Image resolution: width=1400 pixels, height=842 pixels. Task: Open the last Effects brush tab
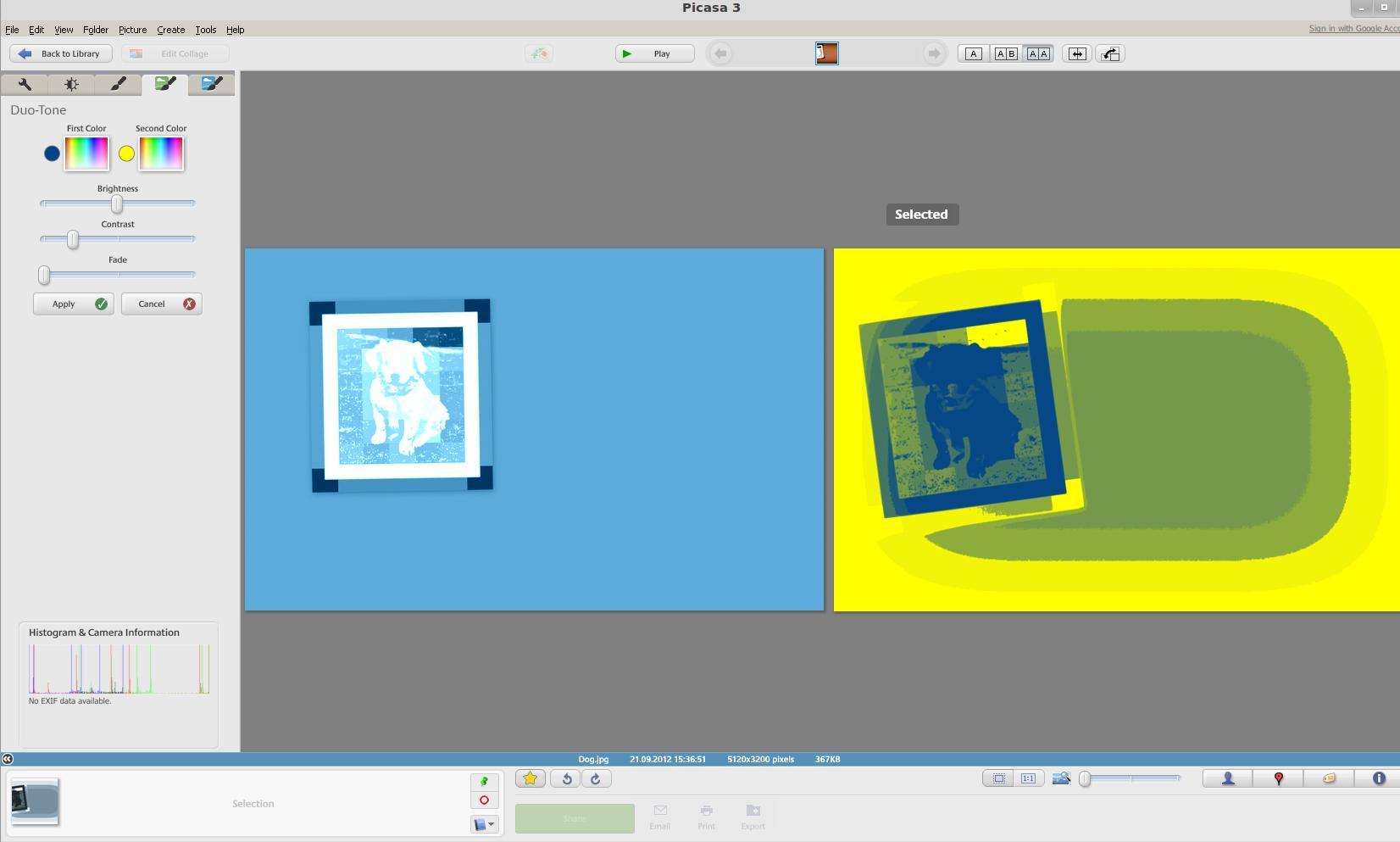[x=210, y=84]
